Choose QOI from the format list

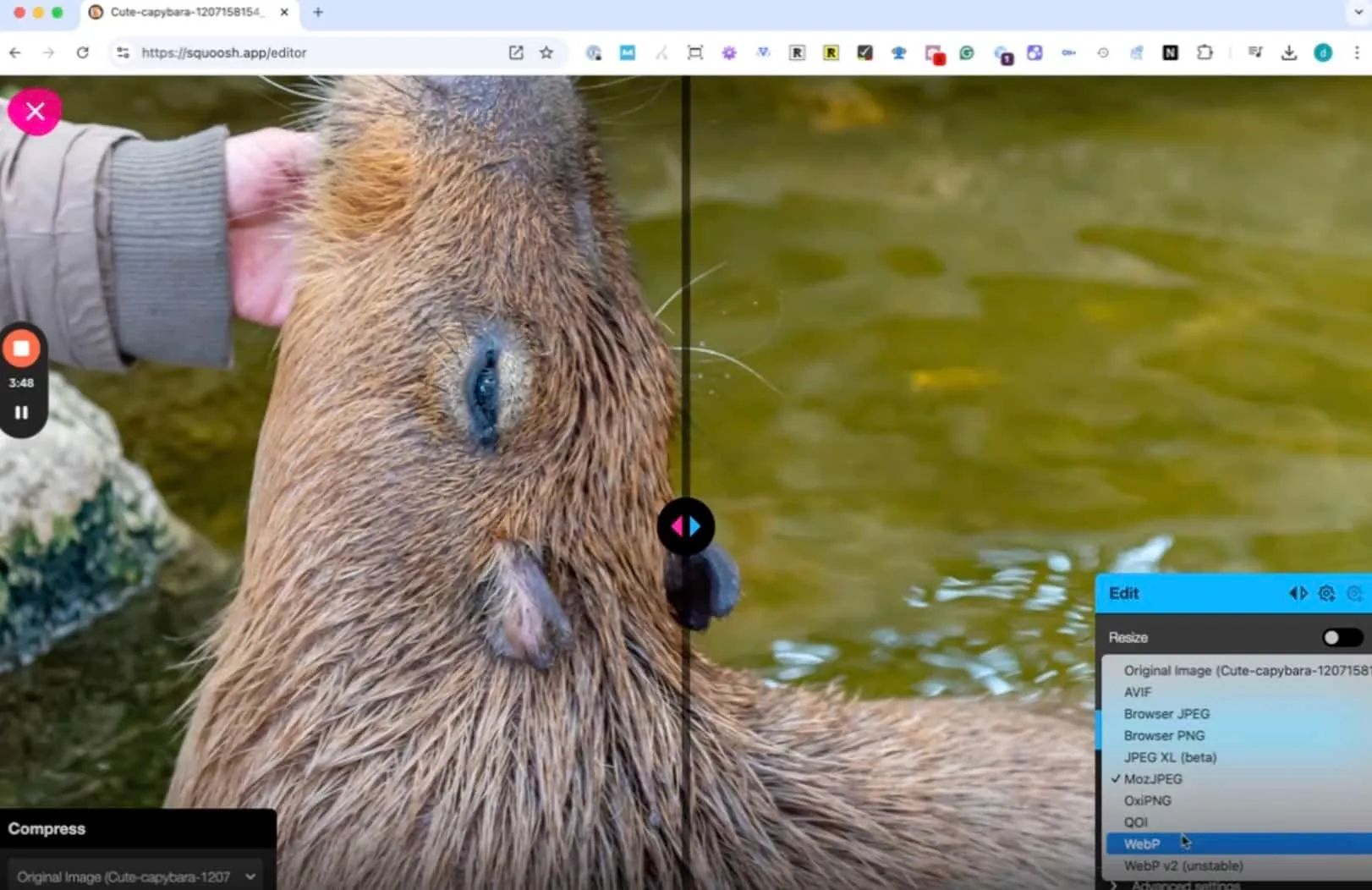[x=1239, y=822]
